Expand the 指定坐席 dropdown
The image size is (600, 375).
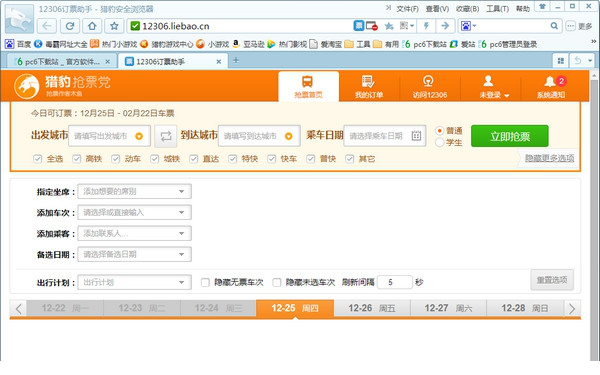(134, 191)
